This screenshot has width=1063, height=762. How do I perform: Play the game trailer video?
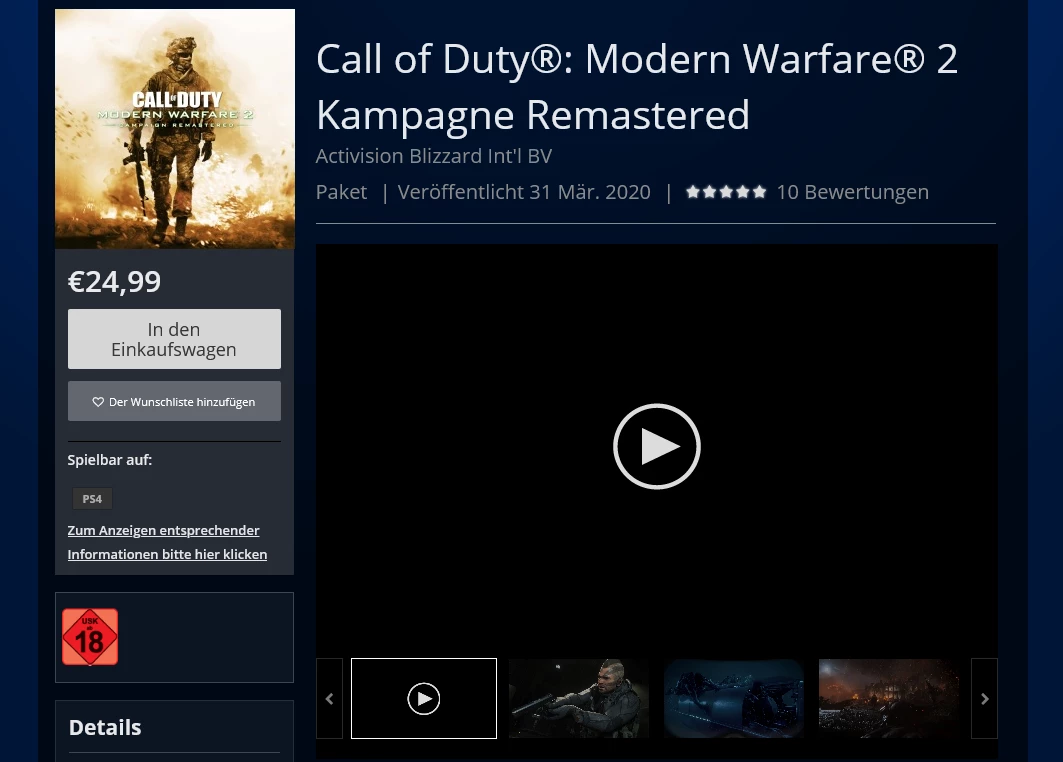[x=656, y=446]
